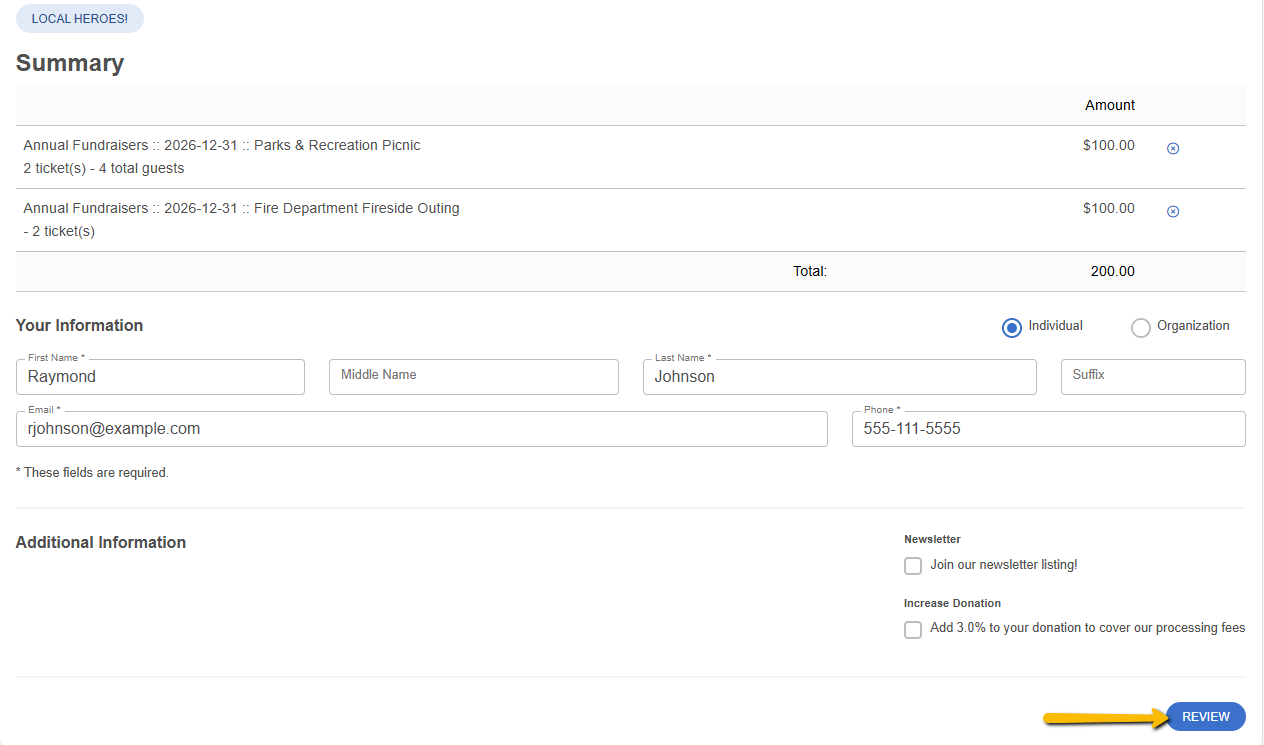Click the Amount column header
The image size is (1264, 745).
[1110, 105]
